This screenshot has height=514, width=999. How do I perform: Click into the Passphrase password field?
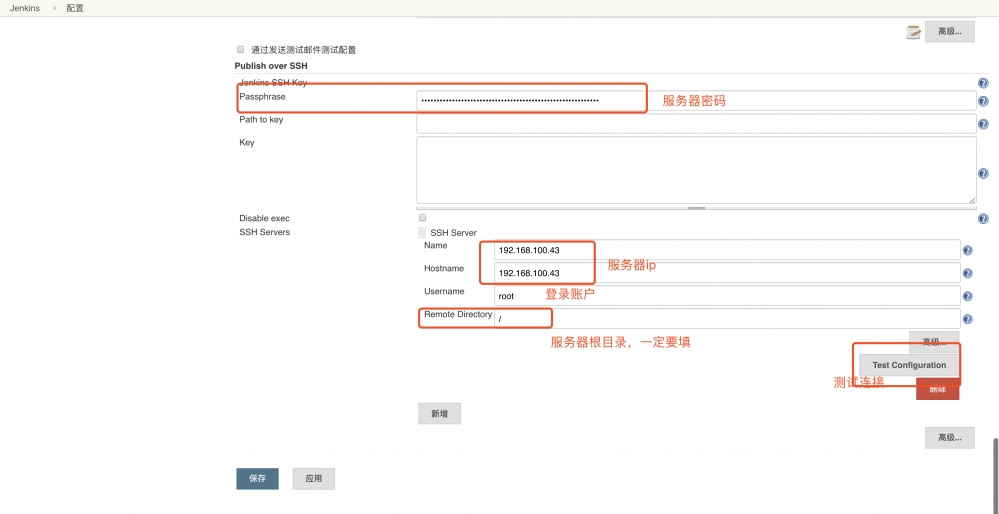click(696, 101)
